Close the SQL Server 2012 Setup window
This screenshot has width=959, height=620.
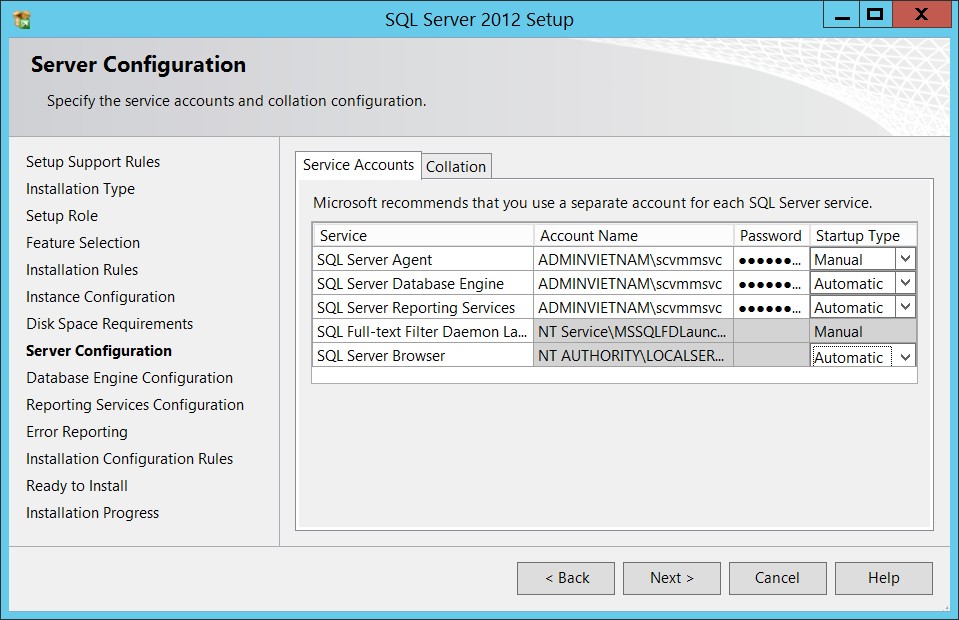pos(921,15)
